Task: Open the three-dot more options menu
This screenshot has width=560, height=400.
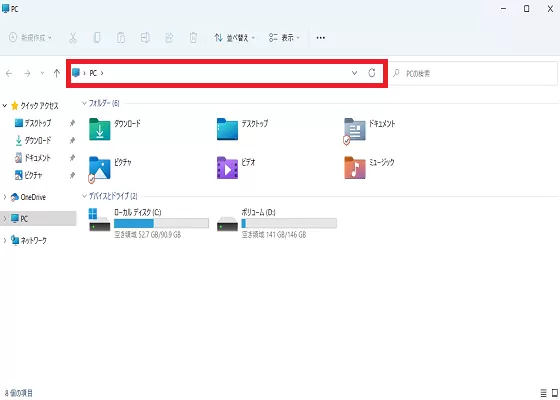Action: click(321, 38)
